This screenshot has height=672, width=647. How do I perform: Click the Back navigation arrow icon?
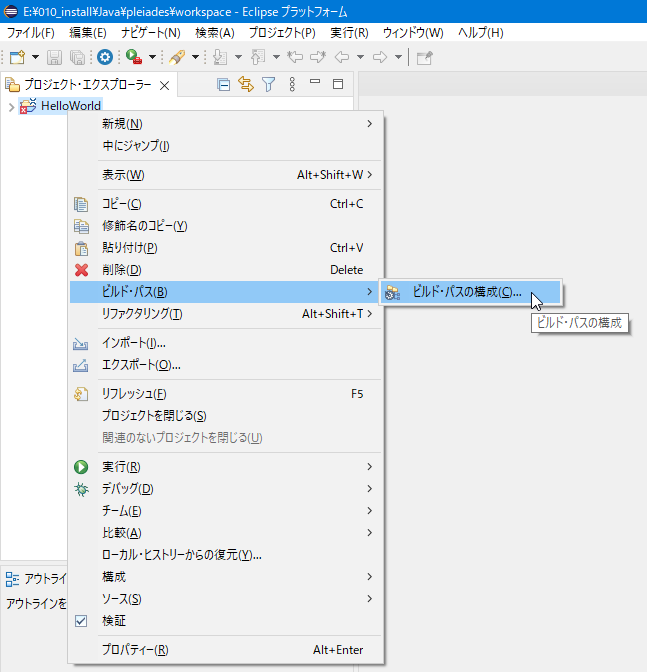coord(342,57)
